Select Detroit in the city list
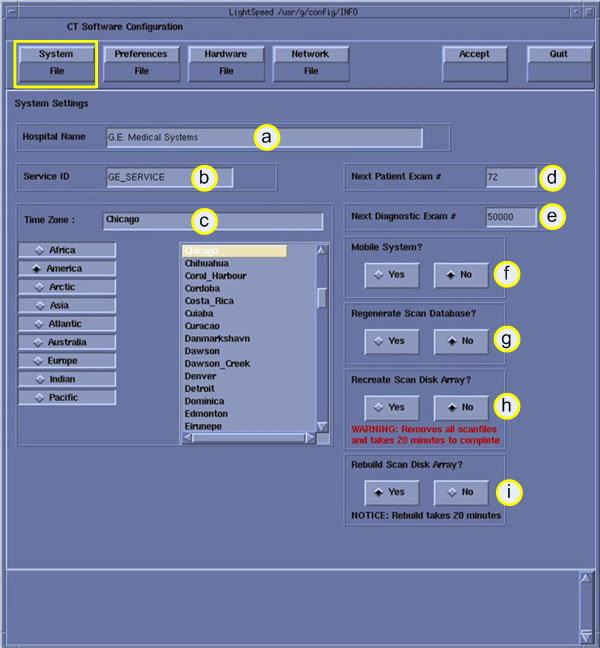 point(201,386)
